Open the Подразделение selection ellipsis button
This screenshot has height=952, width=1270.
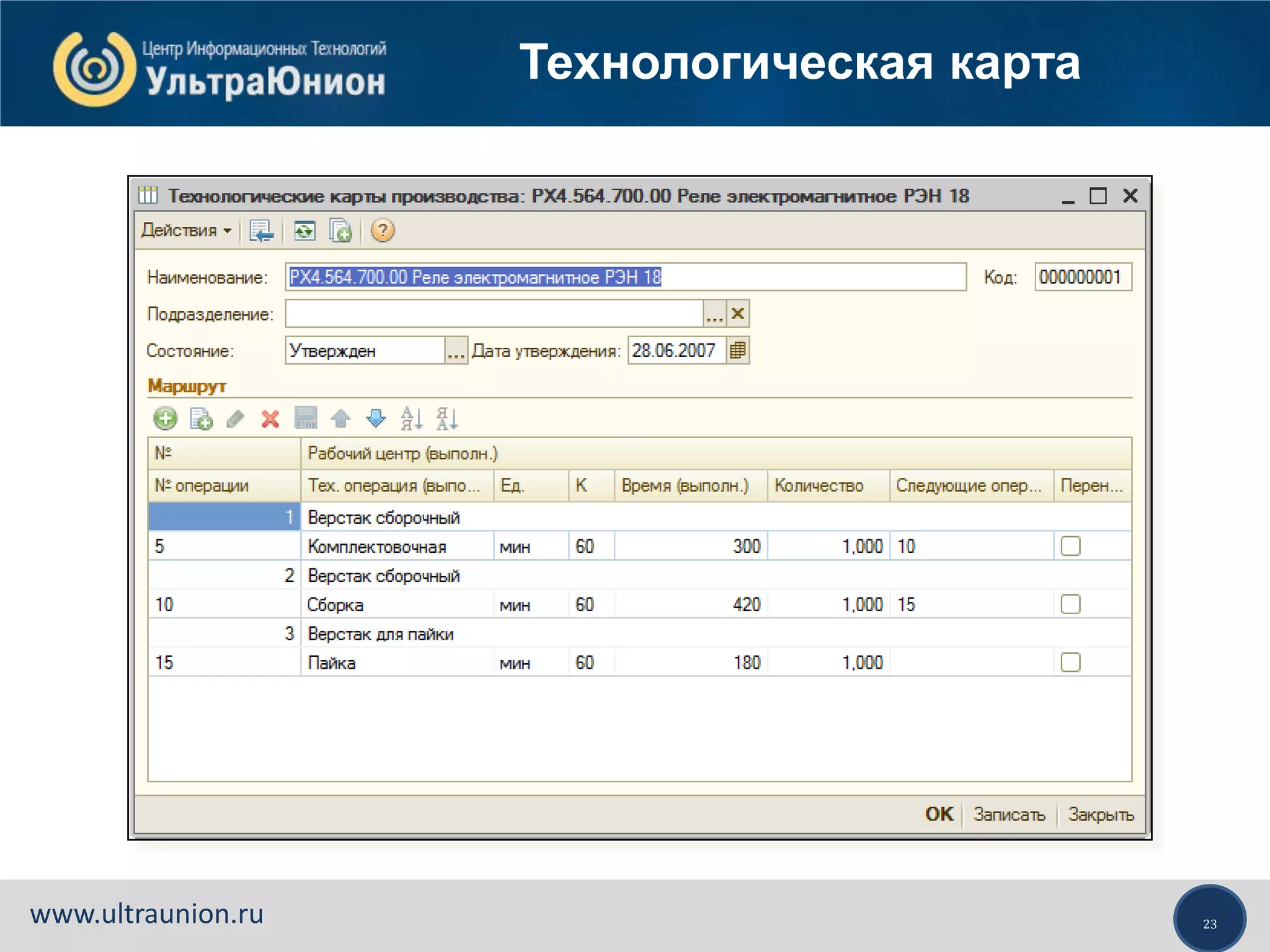click(x=714, y=314)
